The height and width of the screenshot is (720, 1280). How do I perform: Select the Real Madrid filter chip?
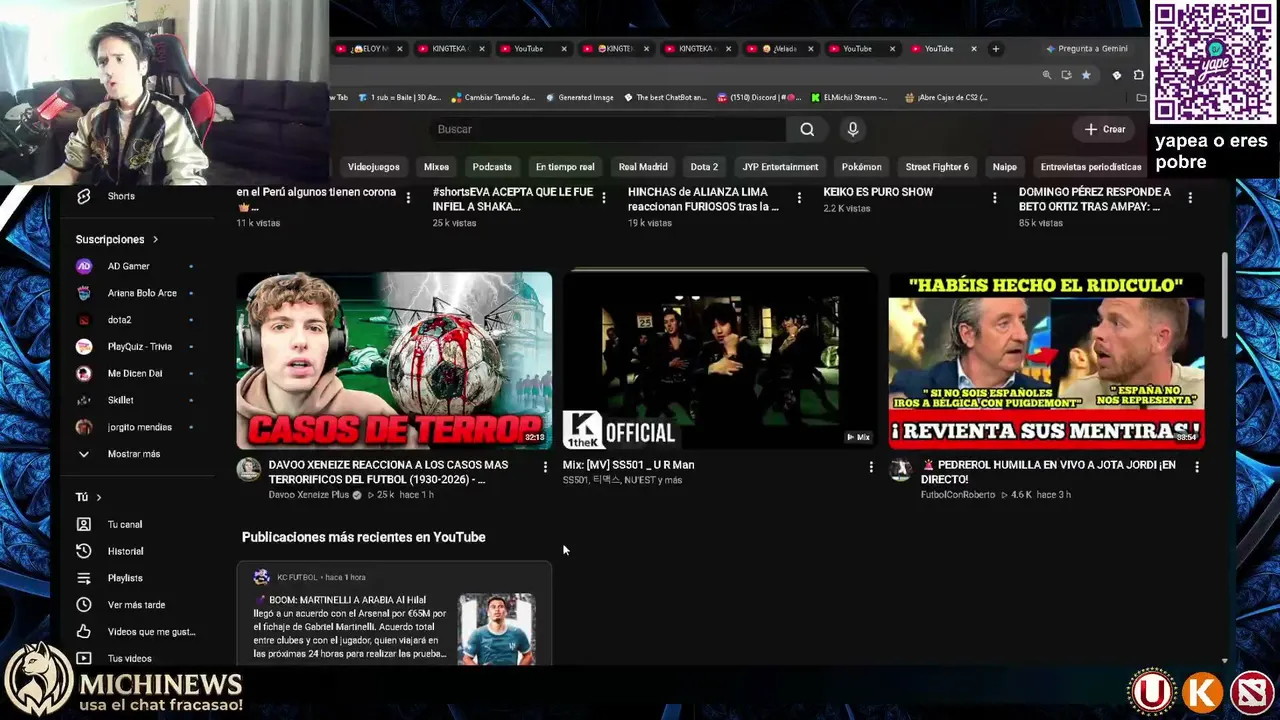(643, 167)
